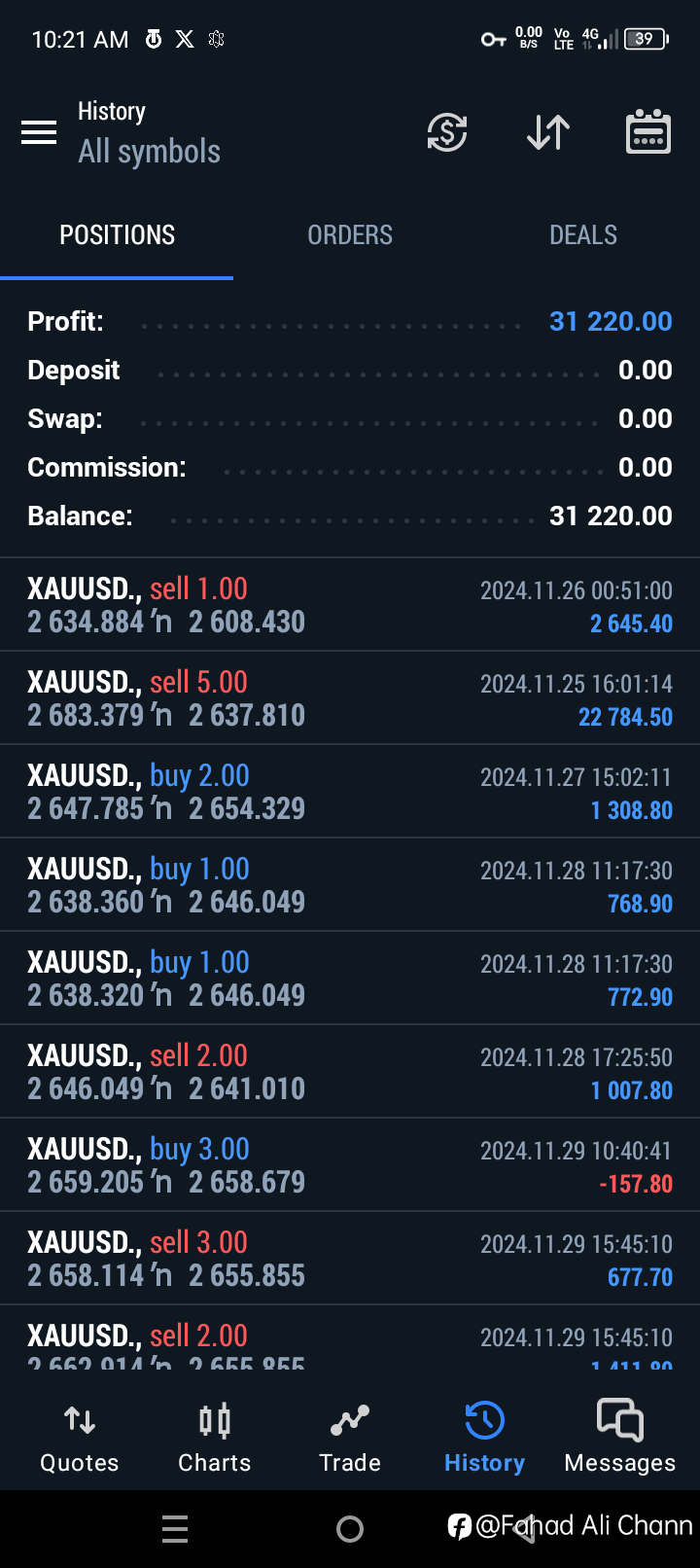Viewport: 700px width, 1568px height.
Task: Switch to the DEALS tab
Action: coord(583,235)
